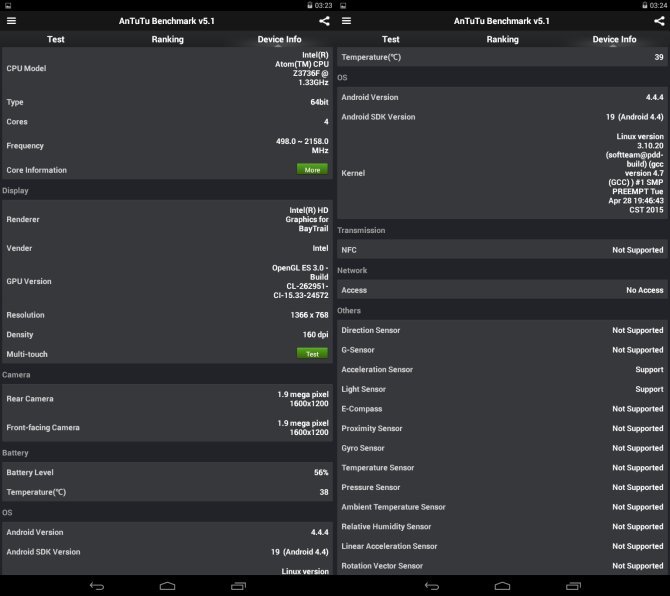670x596 pixels.
Task: Select the Gyro Sensor row
Action: (502, 448)
